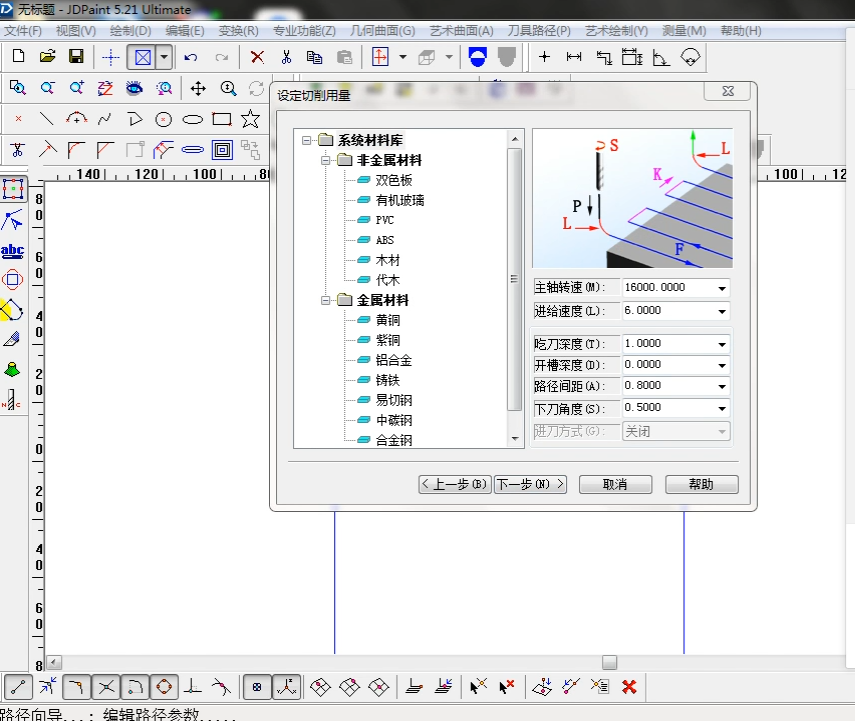855x721 pixels.
Task: Select the star shape drawing tool
Action: pos(250,119)
